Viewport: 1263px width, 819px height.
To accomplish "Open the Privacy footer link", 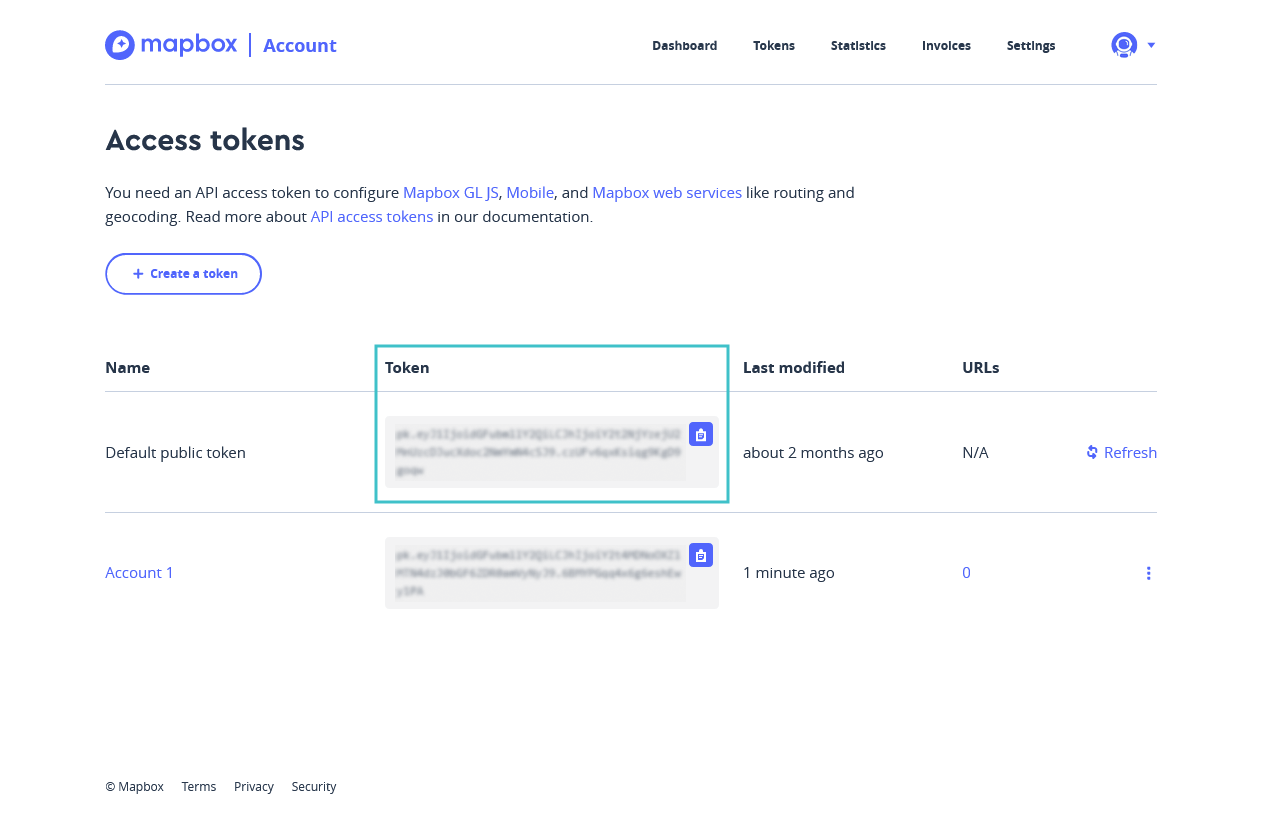I will pos(253,786).
